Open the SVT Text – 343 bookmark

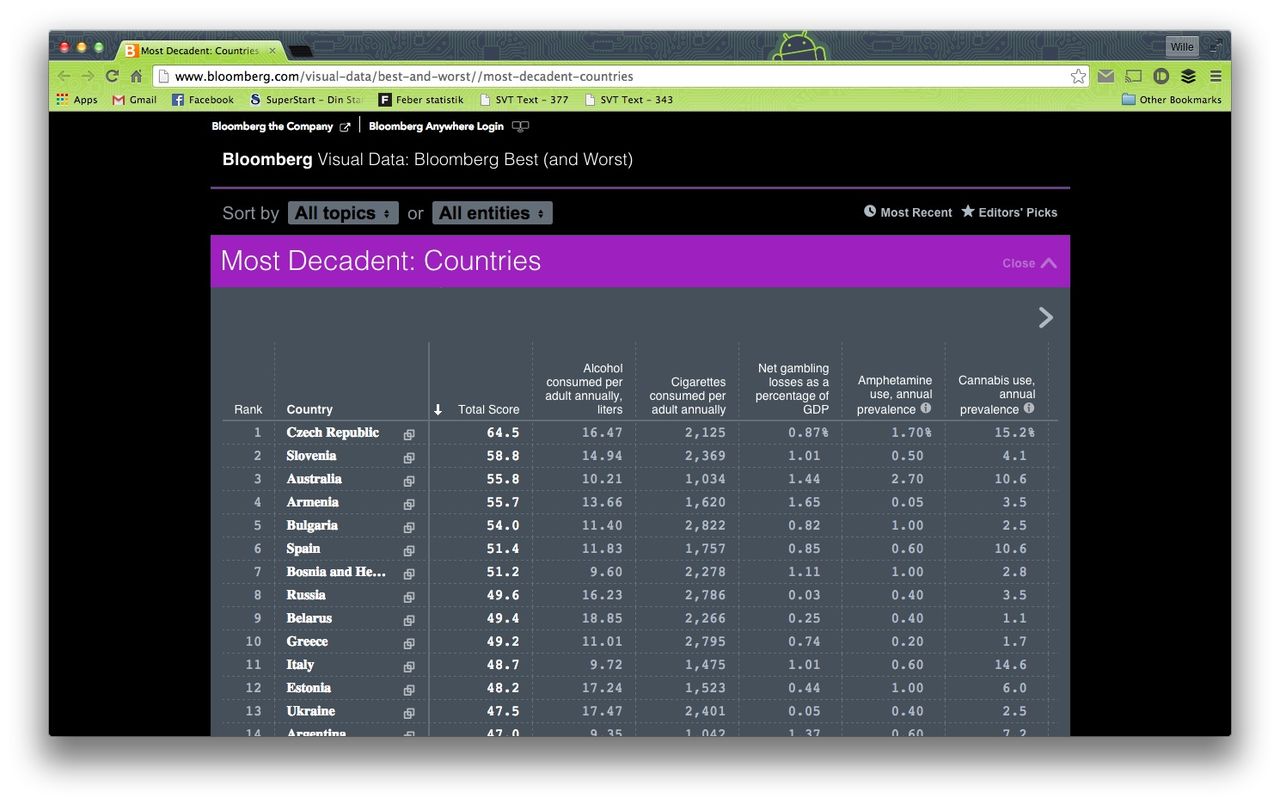click(x=629, y=100)
